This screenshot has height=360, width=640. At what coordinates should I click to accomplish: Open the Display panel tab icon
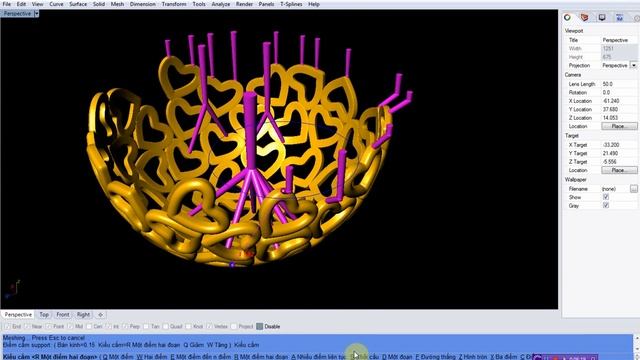click(x=602, y=18)
